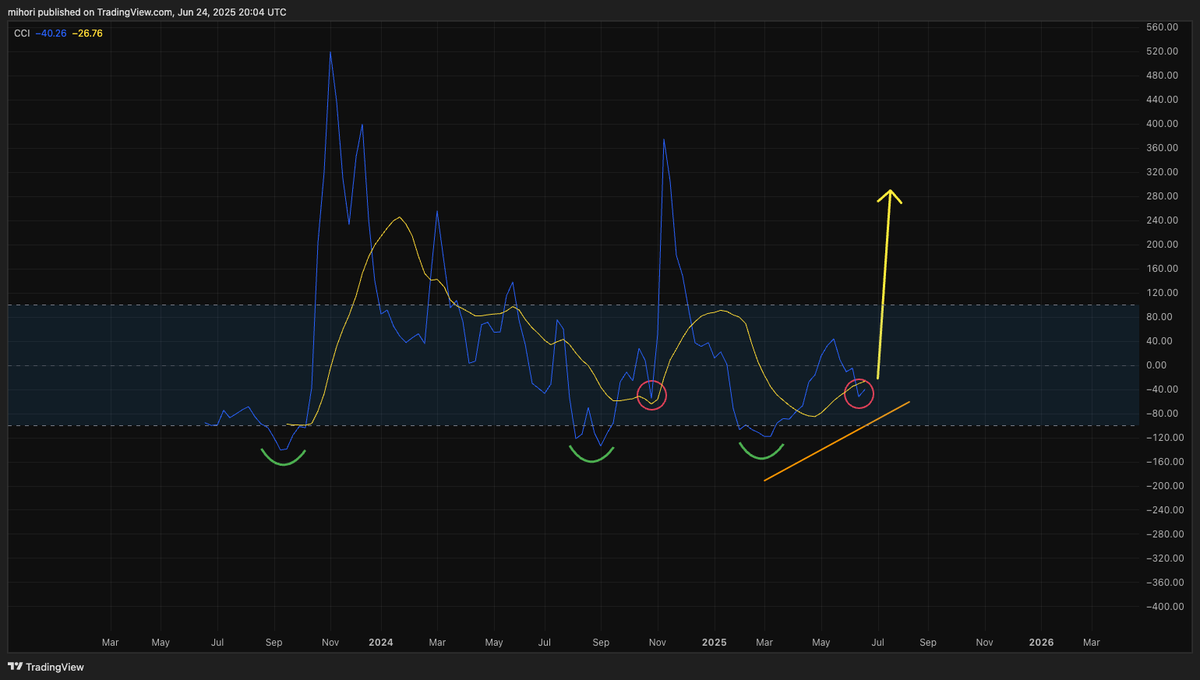Viewport: 1200px width, 680px height.
Task: Click the 2025 label on the time axis
Action: [714, 642]
